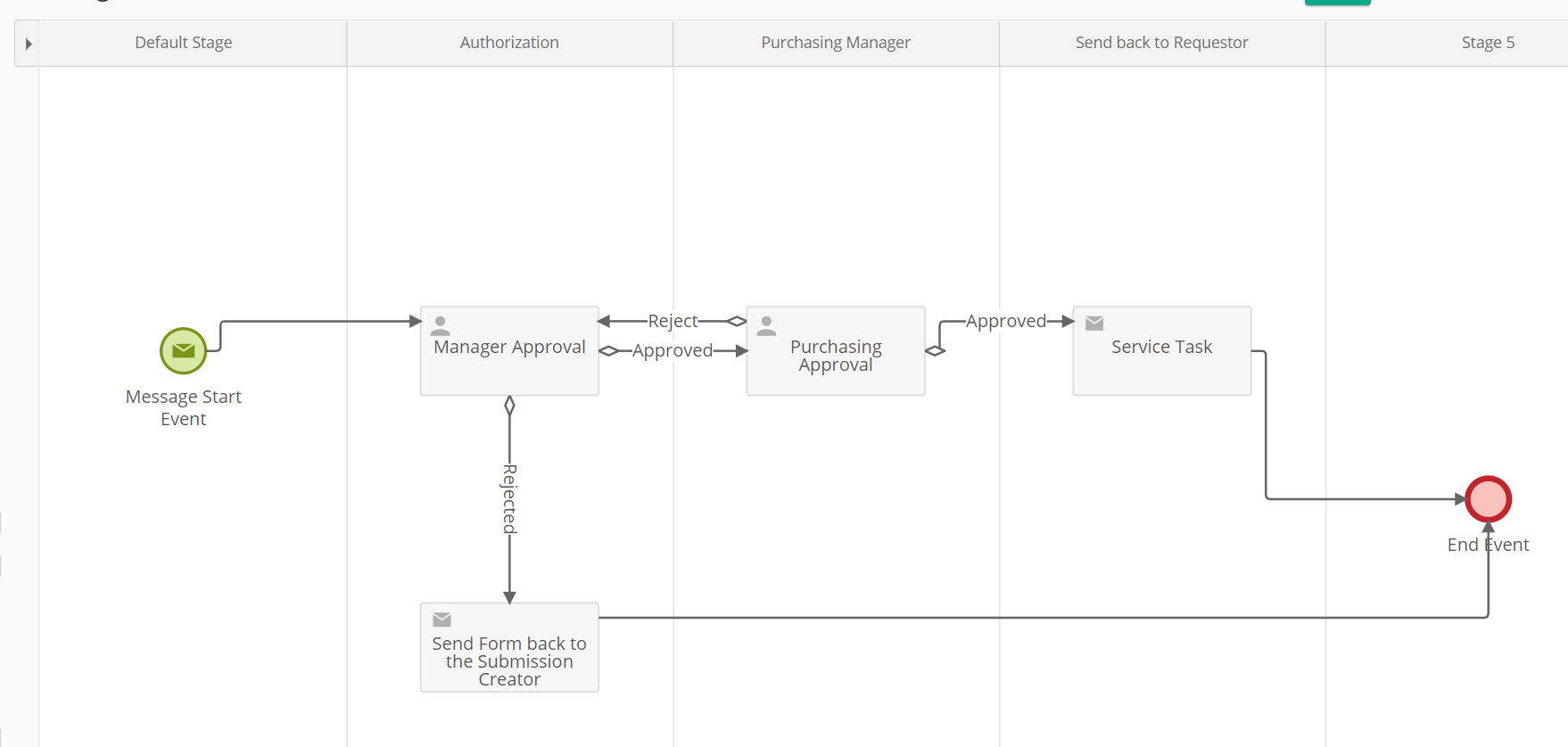This screenshot has width=1568, height=747.
Task: Click the Approved label before Service Task
Action: tap(1005, 321)
